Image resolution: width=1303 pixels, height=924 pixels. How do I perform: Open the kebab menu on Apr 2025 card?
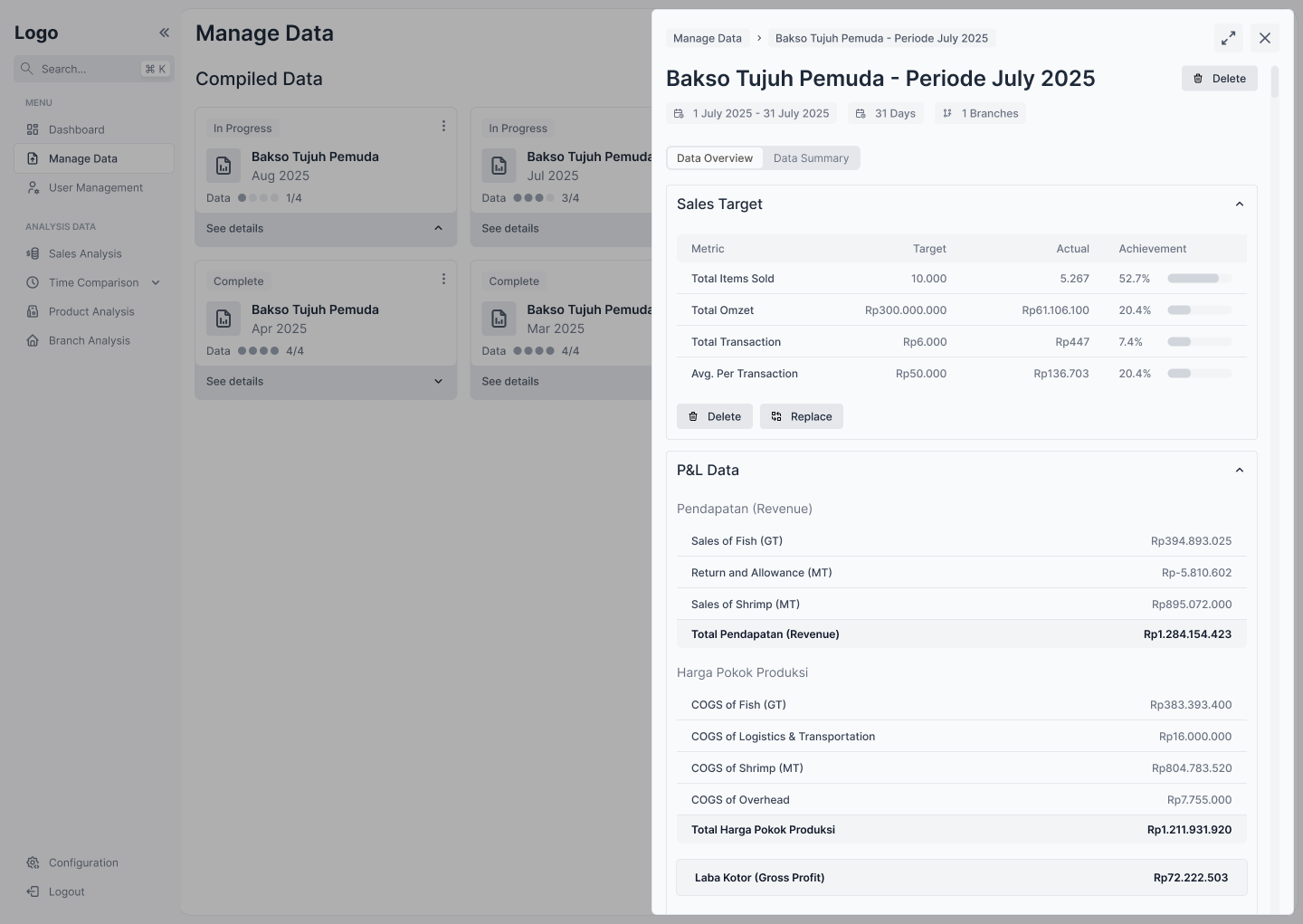pyautogui.click(x=443, y=280)
